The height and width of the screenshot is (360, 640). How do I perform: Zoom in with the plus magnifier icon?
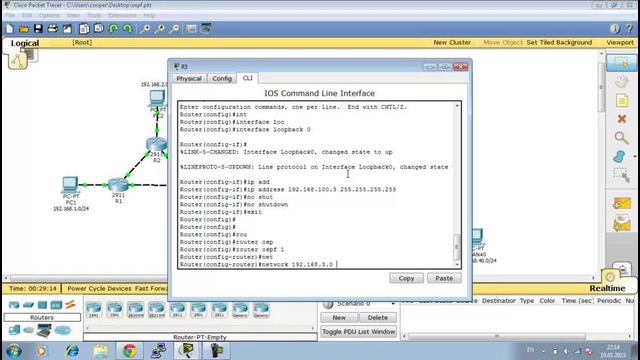(x=145, y=29)
